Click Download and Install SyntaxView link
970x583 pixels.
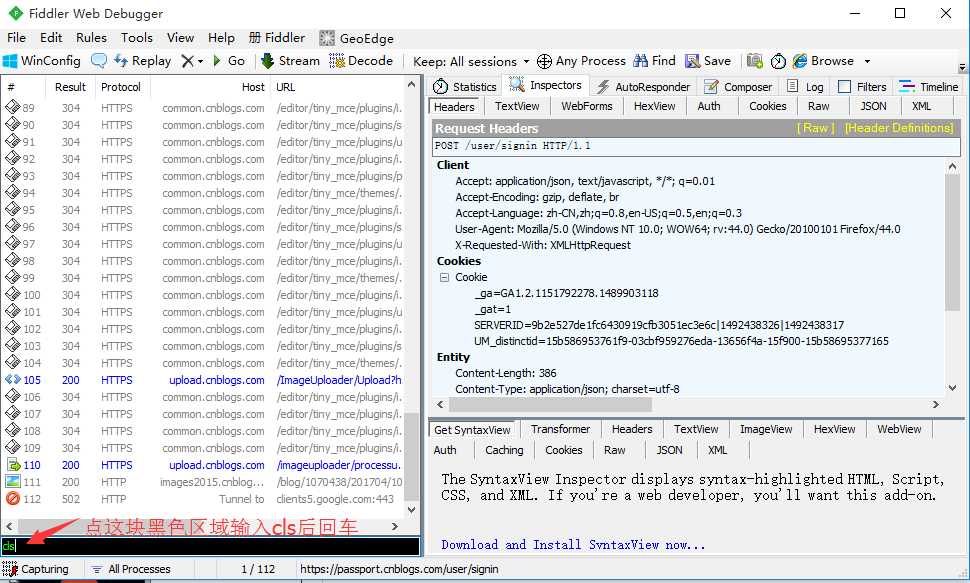573,545
